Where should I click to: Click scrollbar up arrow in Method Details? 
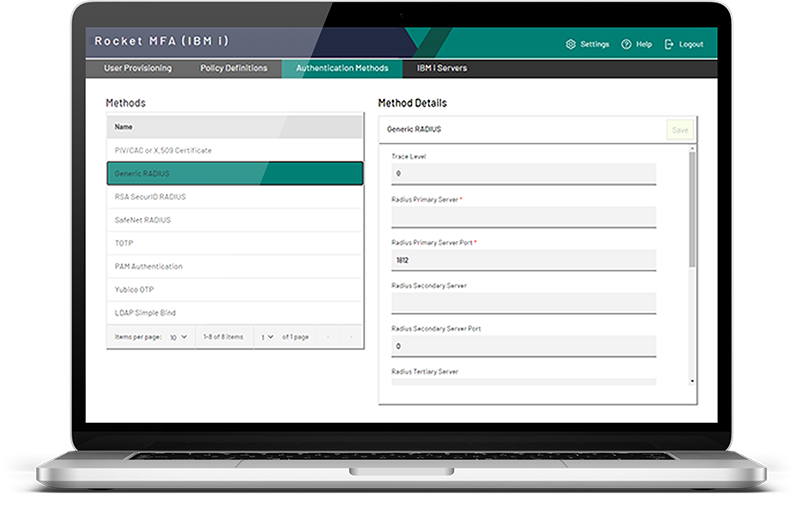point(692,149)
